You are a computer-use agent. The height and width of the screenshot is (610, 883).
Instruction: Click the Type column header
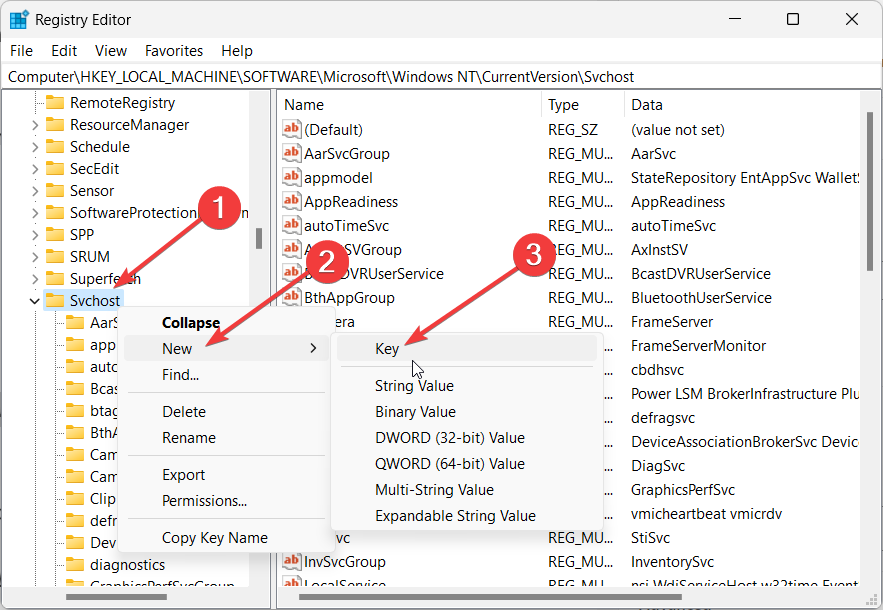pyautogui.click(x=583, y=105)
